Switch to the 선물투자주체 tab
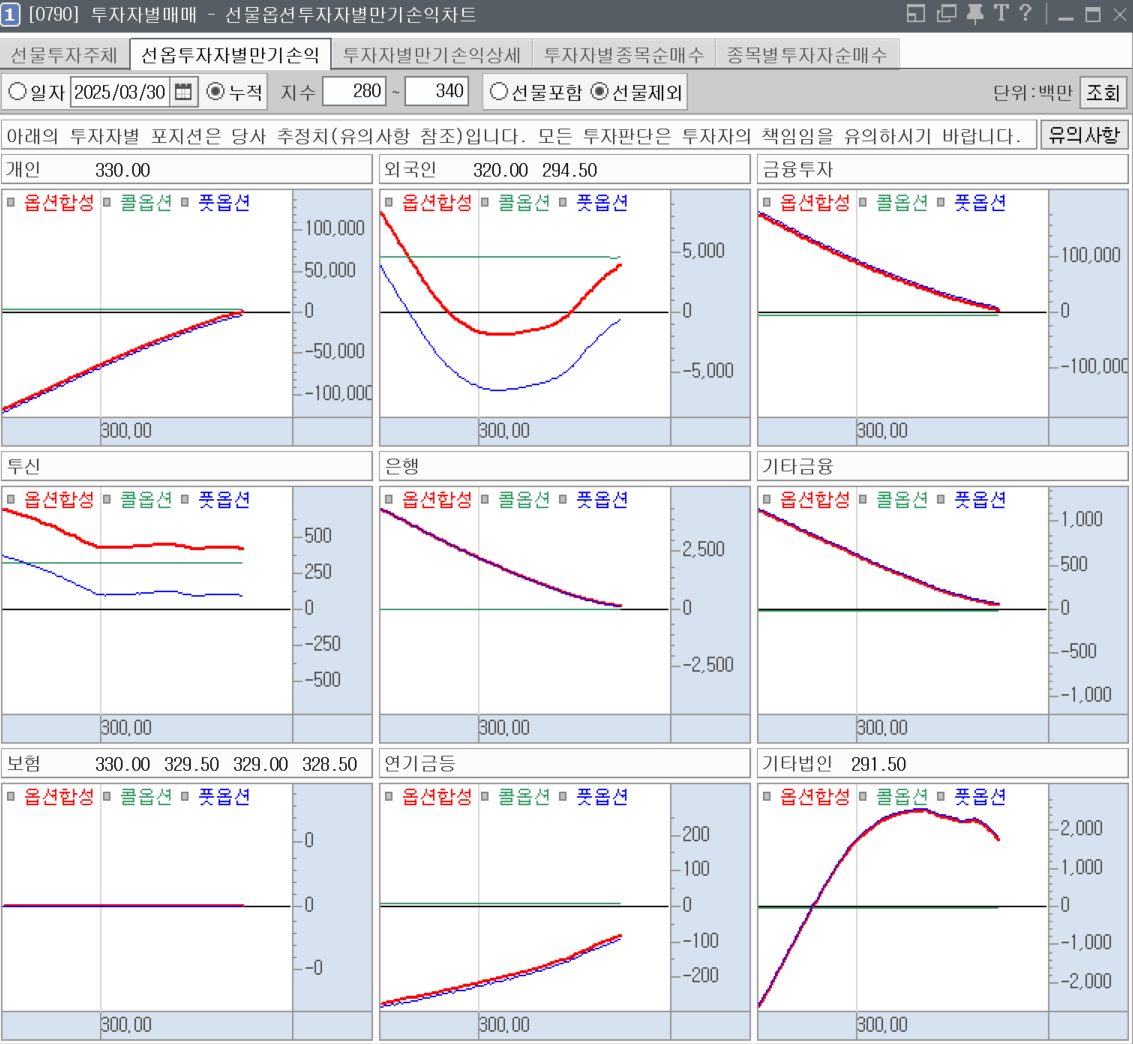Viewport: 1133px width, 1044px height. [64, 55]
